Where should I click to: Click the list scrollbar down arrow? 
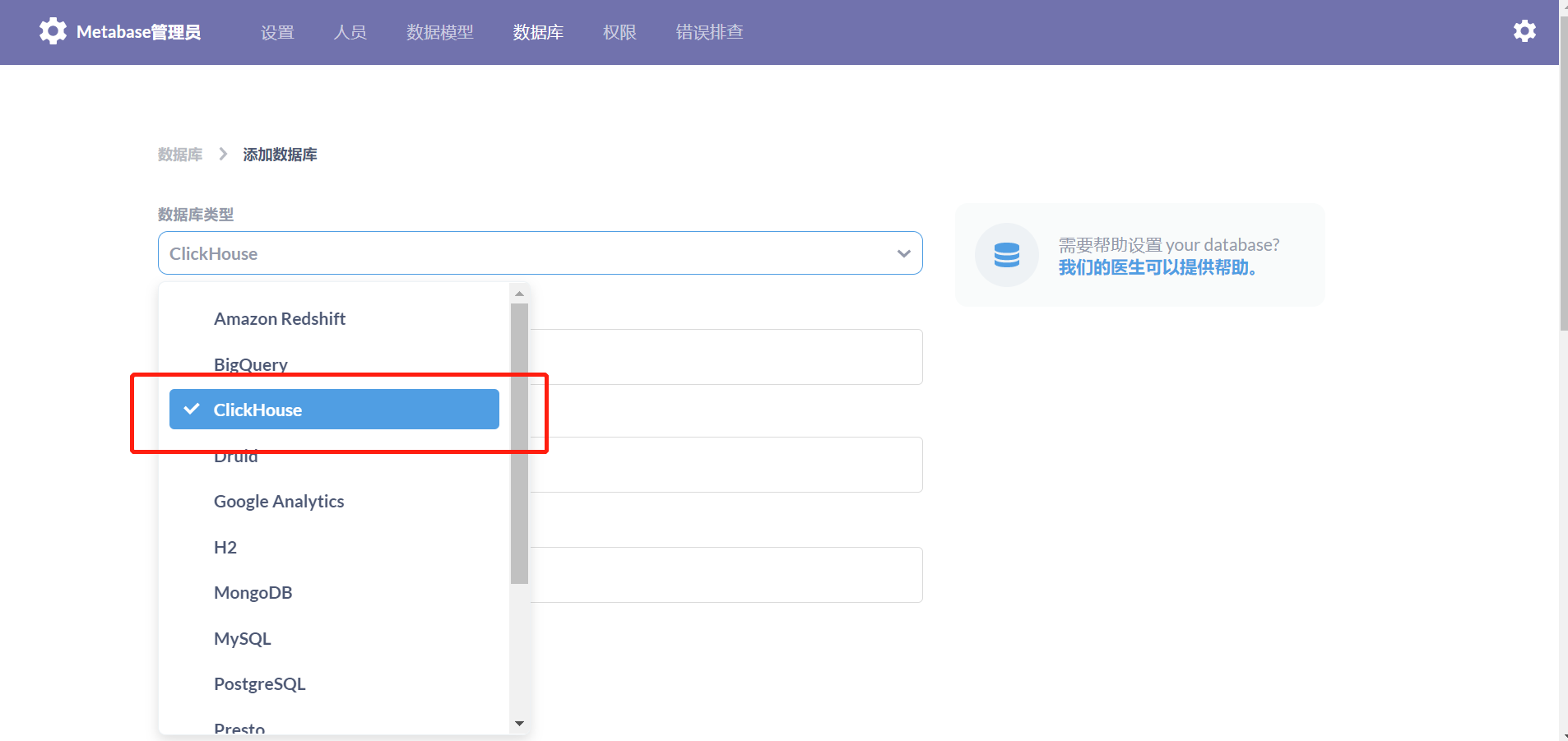pyautogui.click(x=519, y=724)
